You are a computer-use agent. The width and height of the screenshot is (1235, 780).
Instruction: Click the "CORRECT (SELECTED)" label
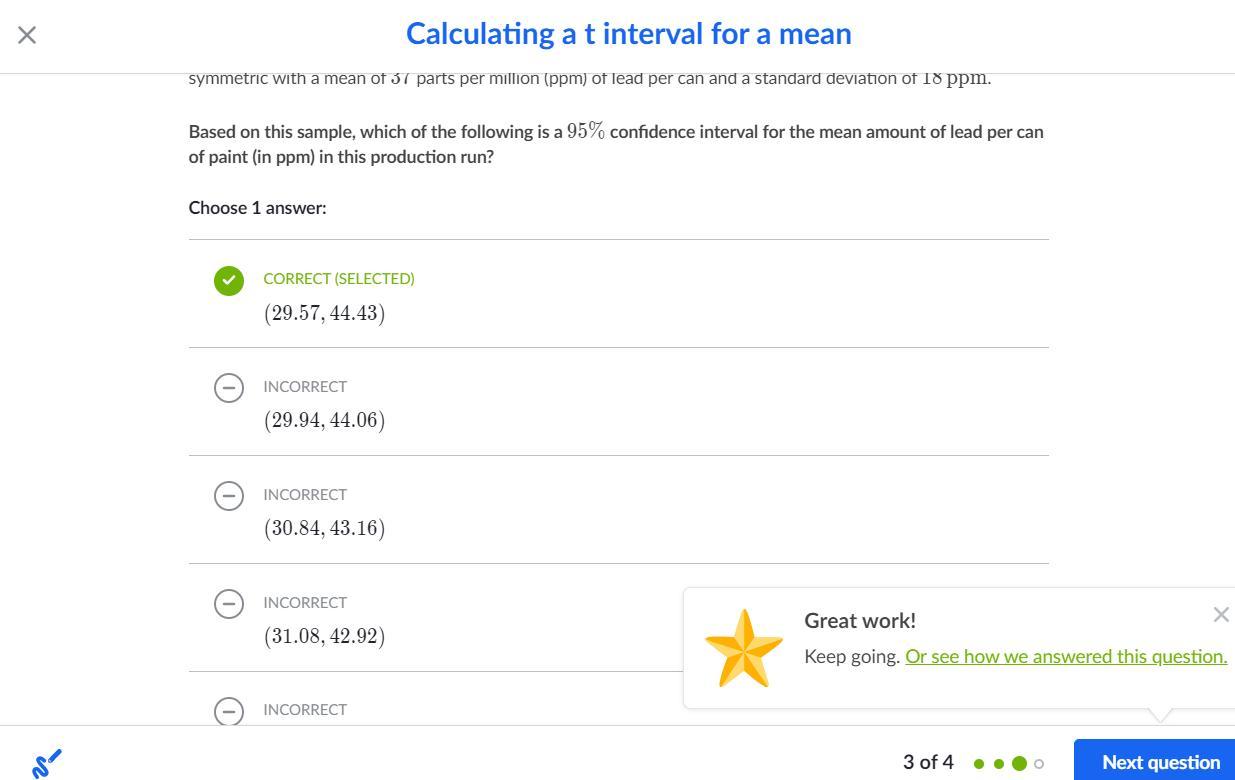point(339,279)
